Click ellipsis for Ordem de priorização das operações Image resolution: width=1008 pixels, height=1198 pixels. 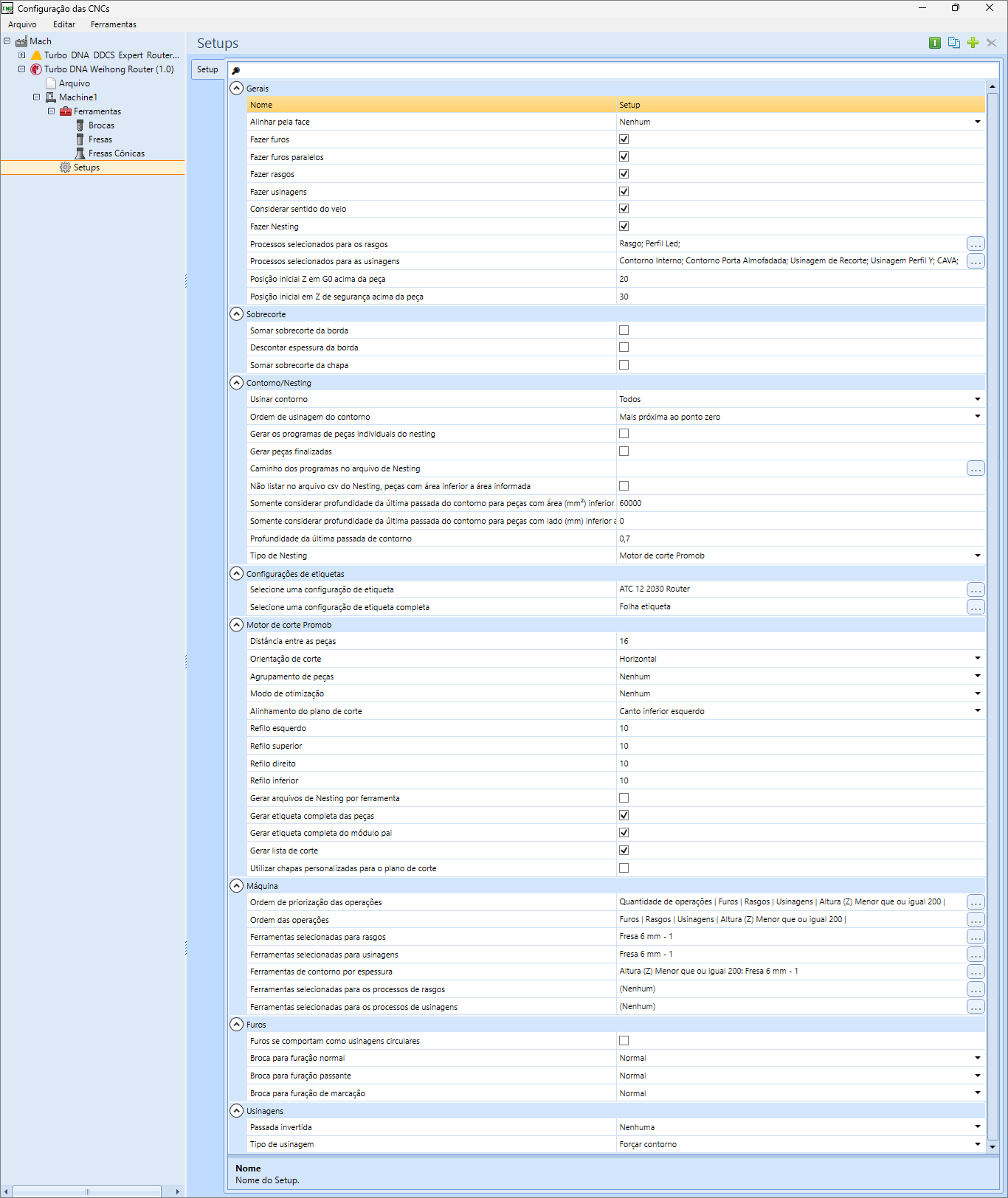976,902
